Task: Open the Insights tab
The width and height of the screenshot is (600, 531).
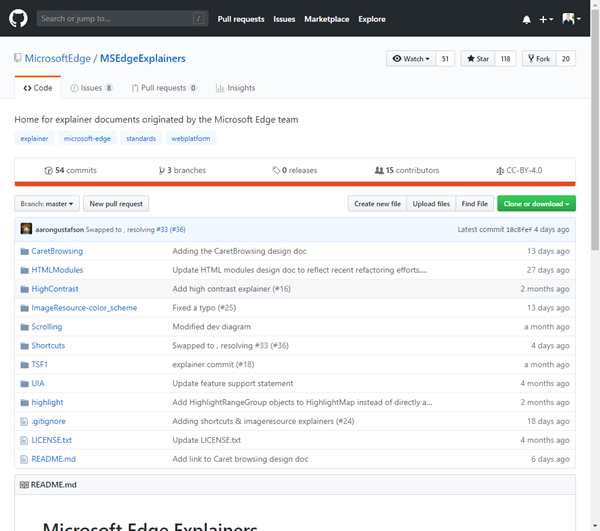Action: [x=235, y=88]
